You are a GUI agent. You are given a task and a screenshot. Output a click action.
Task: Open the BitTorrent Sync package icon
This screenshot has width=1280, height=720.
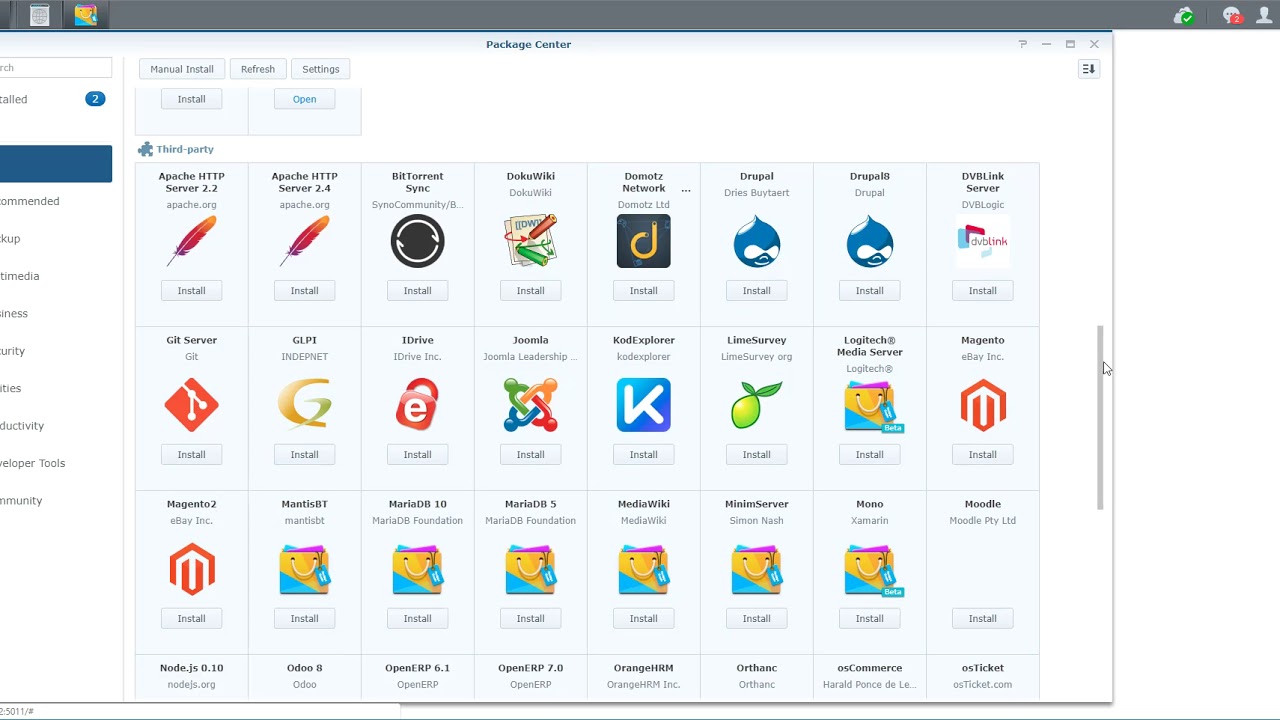pos(417,241)
